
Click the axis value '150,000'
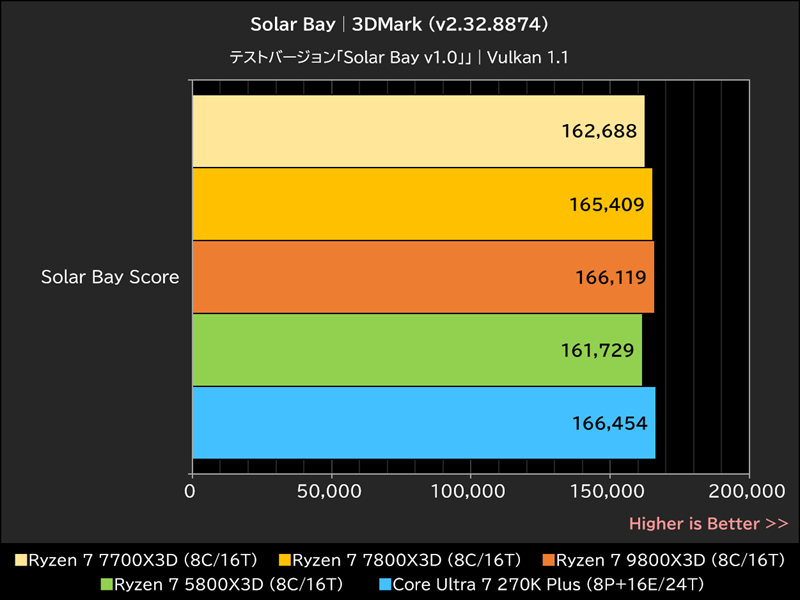(607, 491)
